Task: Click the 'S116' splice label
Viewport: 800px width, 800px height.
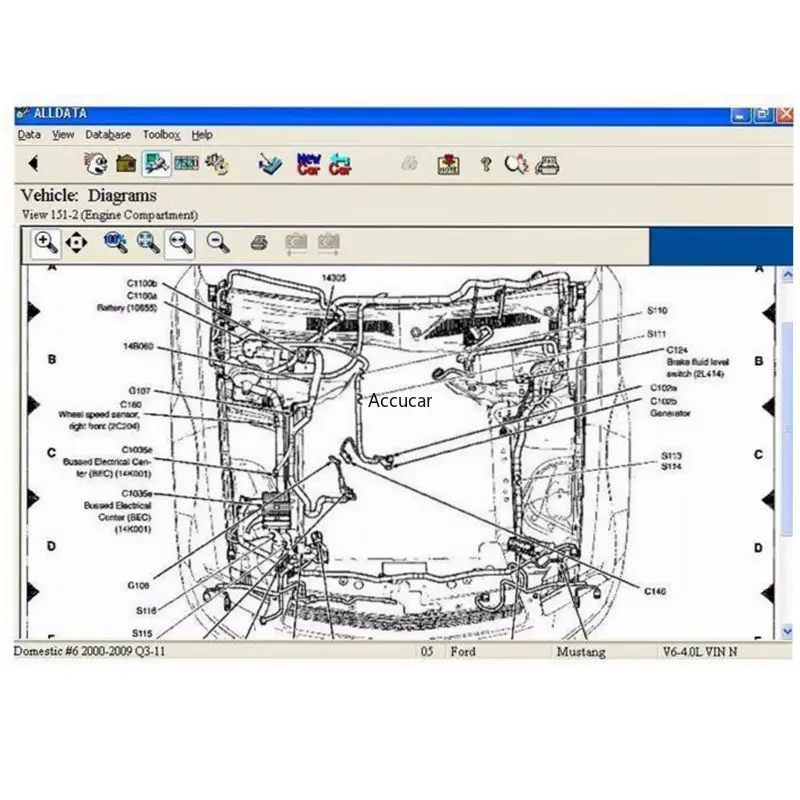Action: (x=146, y=610)
